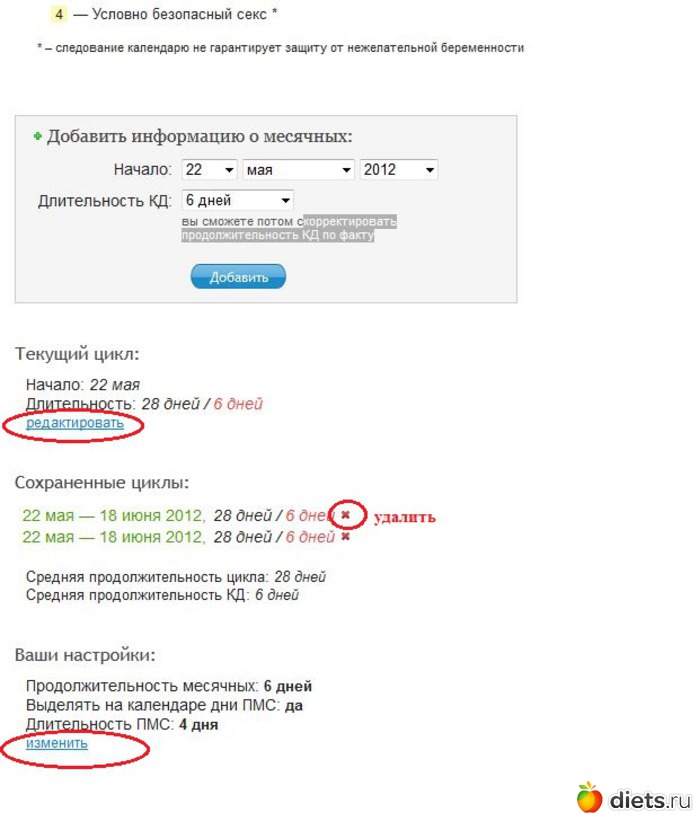Click the diets.ru apple logo

tap(590, 798)
